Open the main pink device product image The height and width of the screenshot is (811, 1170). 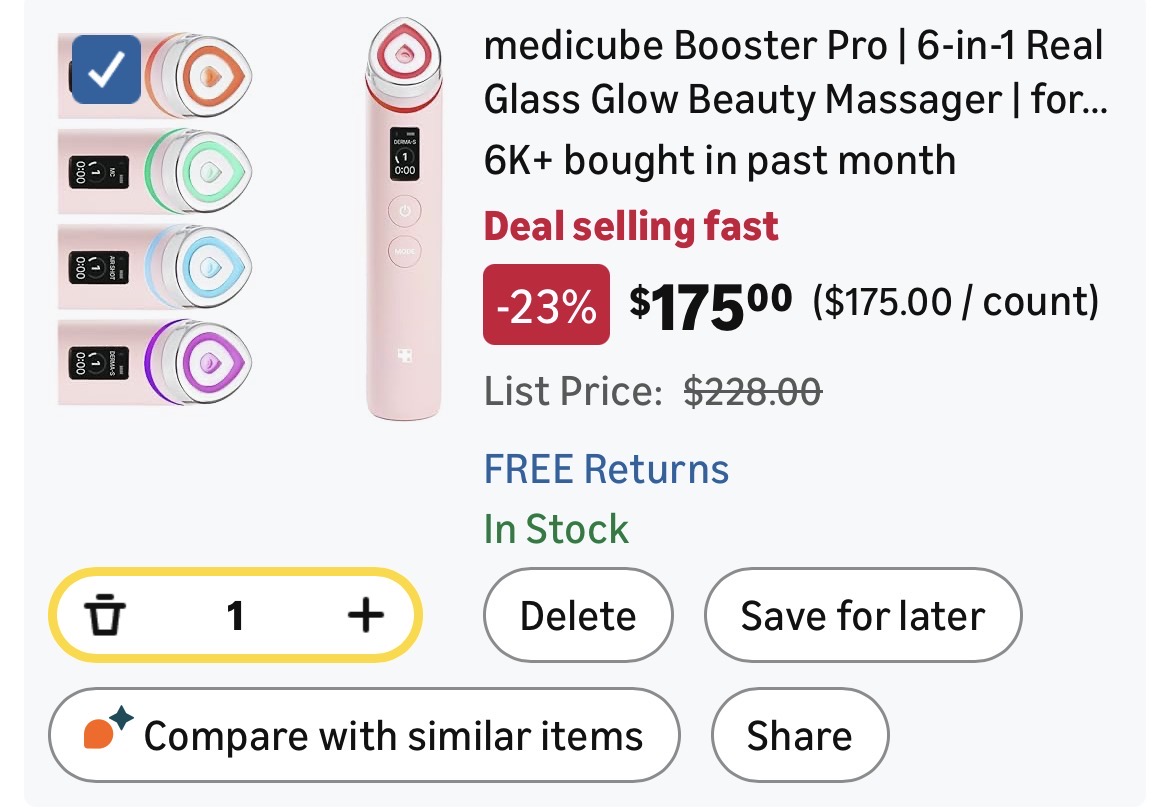point(404,220)
